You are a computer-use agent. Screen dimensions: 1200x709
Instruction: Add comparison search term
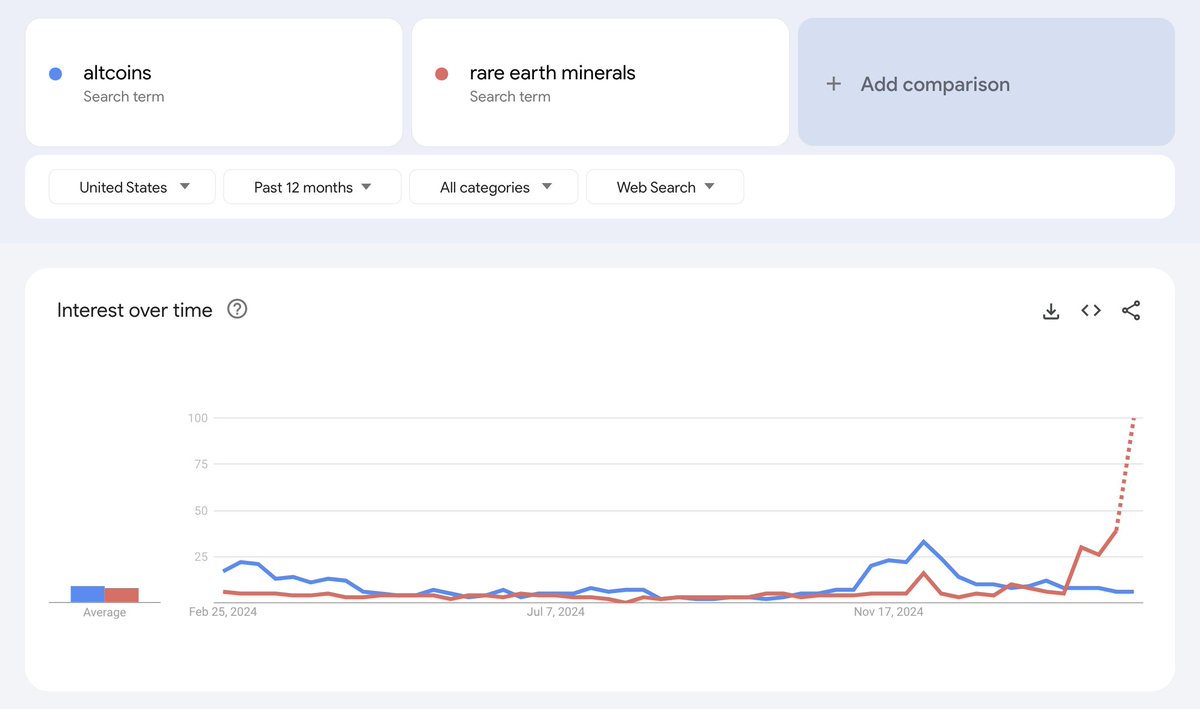tap(986, 82)
